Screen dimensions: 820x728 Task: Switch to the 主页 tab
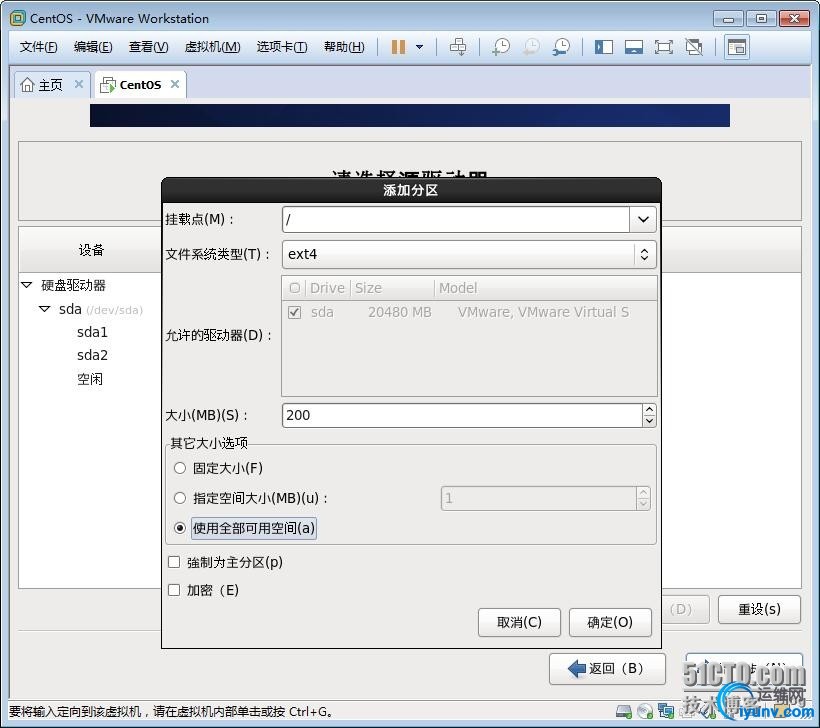click(51, 85)
